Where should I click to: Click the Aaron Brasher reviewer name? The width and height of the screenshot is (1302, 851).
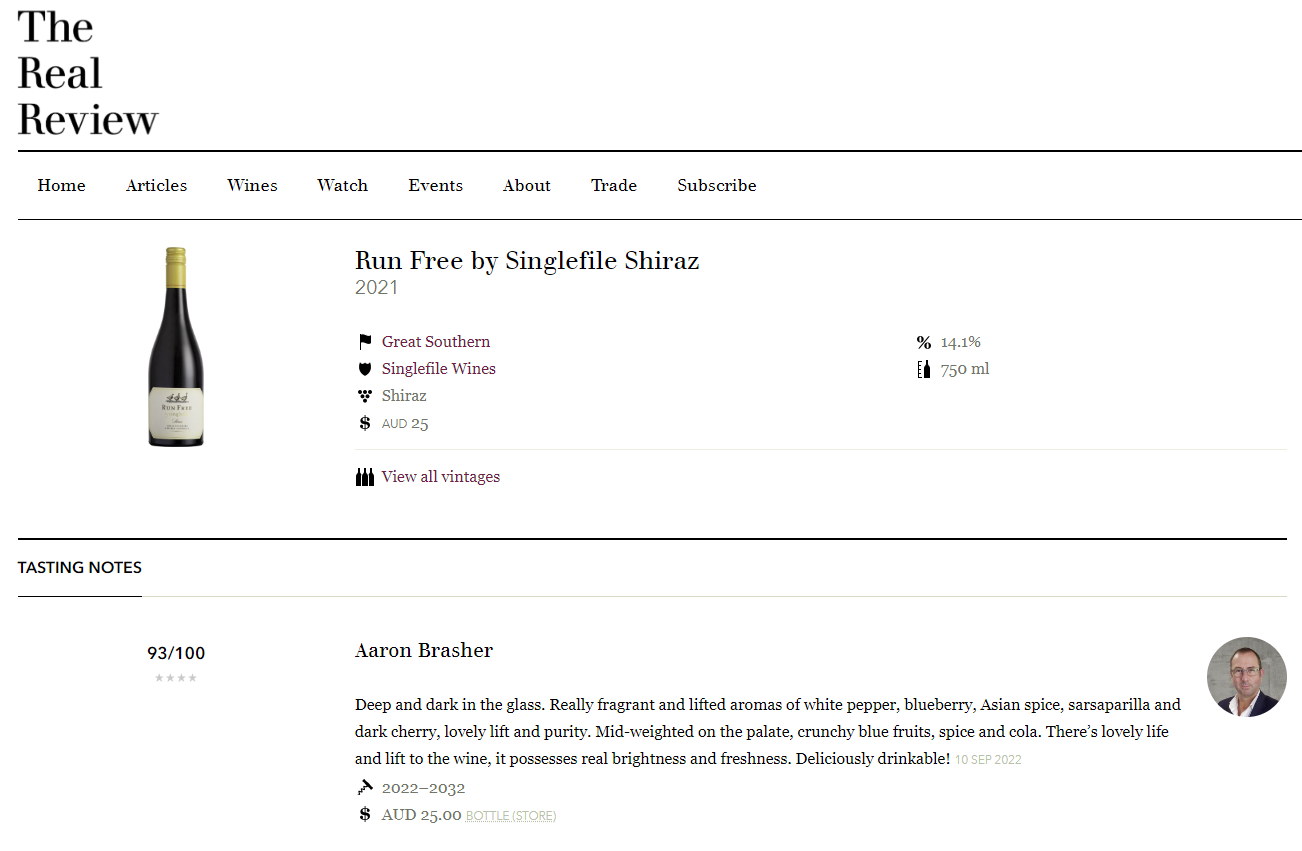pos(424,650)
